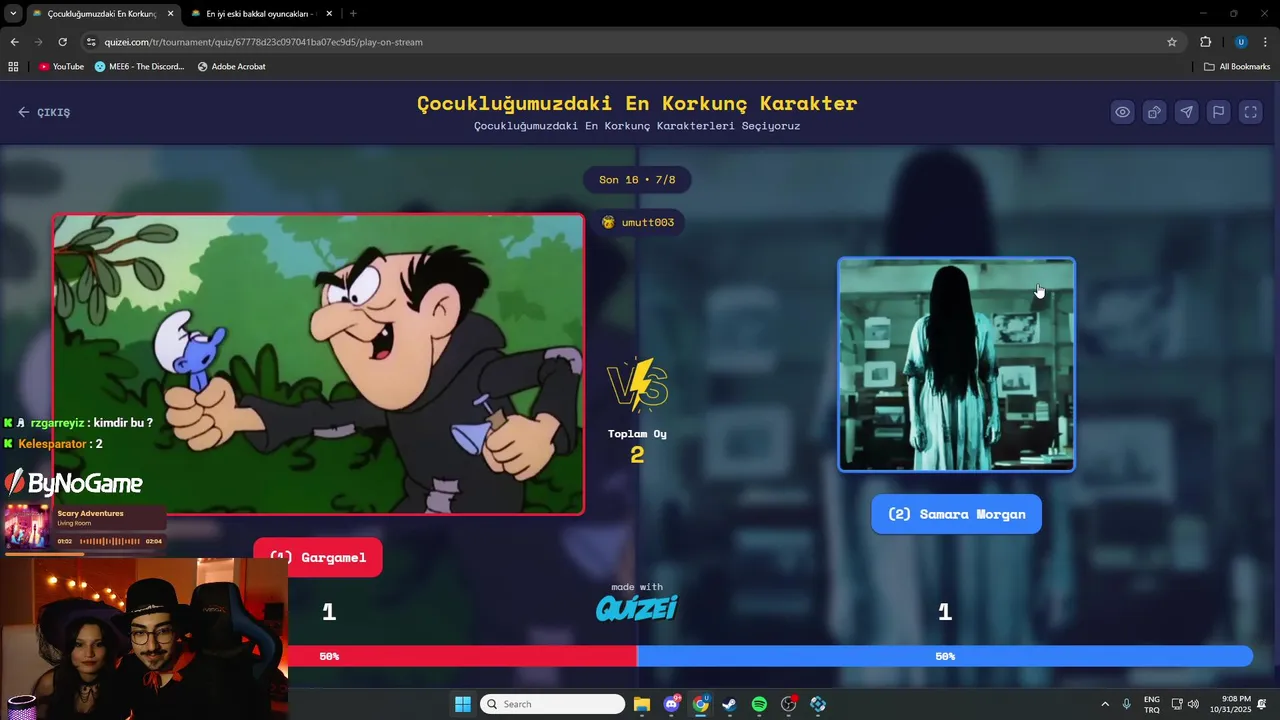This screenshot has width=1280, height=720.
Task: Open the YouTube bookmark
Action: (61, 67)
